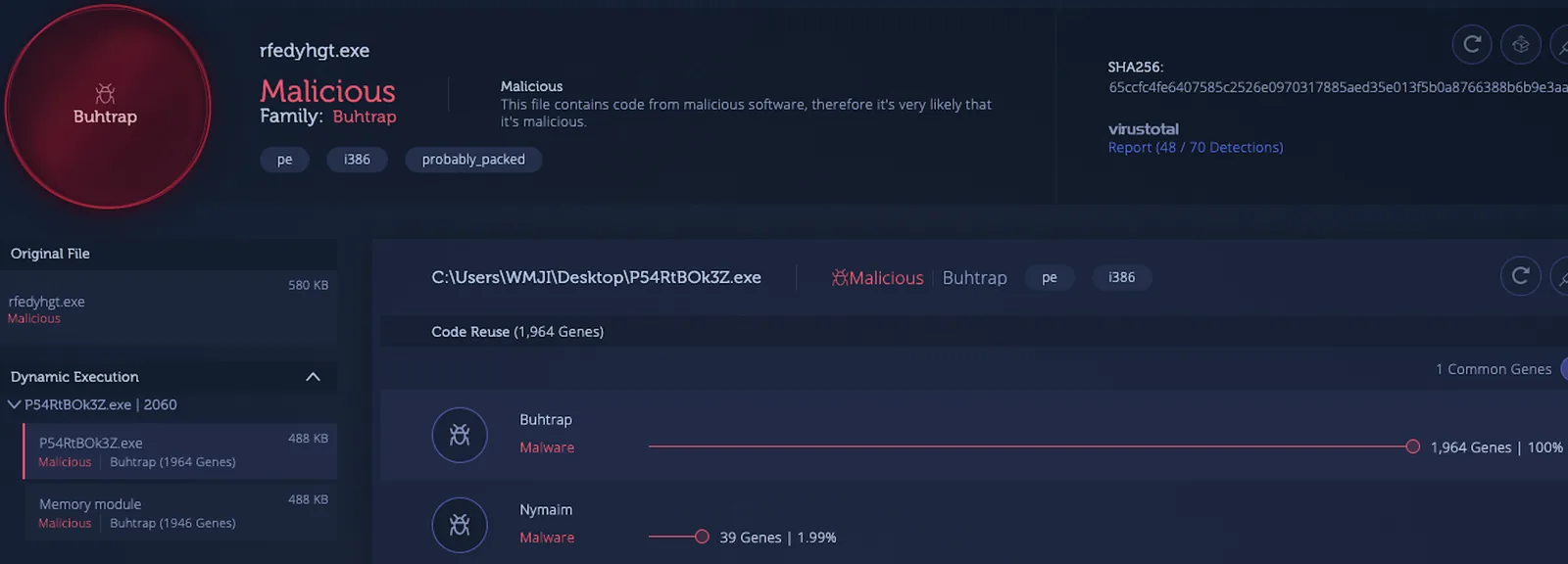Click the cube icon in top header
The height and width of the screenshot is (564, 1568).
(1521, 44)
